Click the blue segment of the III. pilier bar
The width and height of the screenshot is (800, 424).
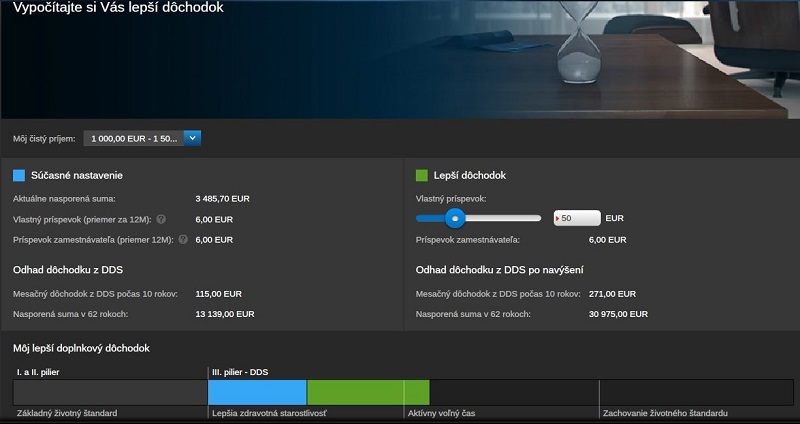point(257,392)
